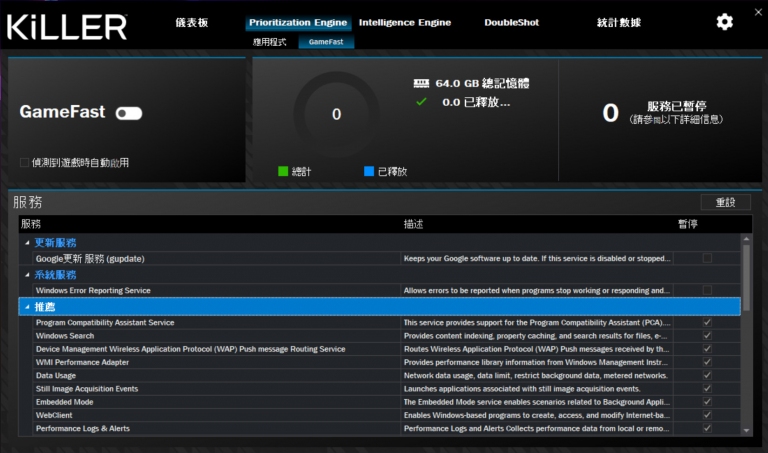Toggle the GameFast switch
This screenshot has width=768, height=453.
point(129,113)
